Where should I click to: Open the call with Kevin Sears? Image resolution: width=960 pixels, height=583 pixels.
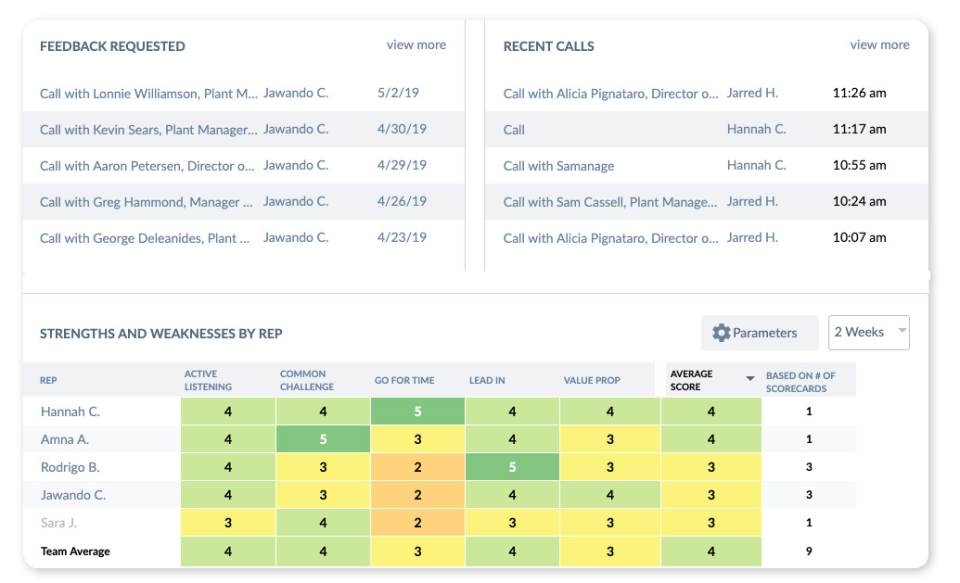[x=143, y=129]
